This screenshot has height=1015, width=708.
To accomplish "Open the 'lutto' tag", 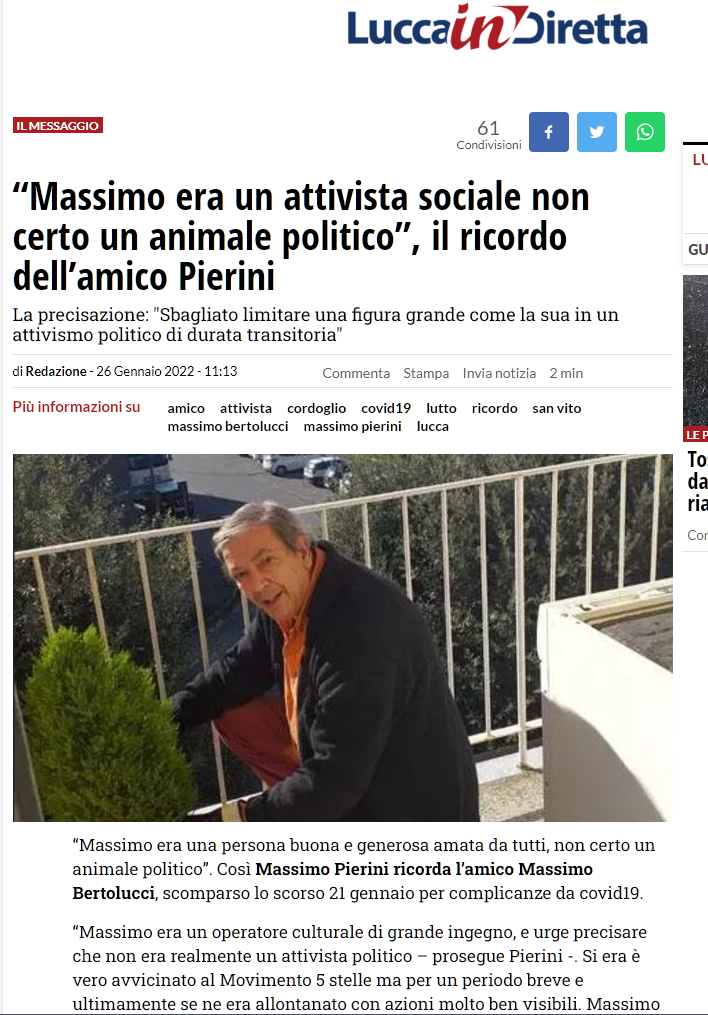I will [441, 408].
